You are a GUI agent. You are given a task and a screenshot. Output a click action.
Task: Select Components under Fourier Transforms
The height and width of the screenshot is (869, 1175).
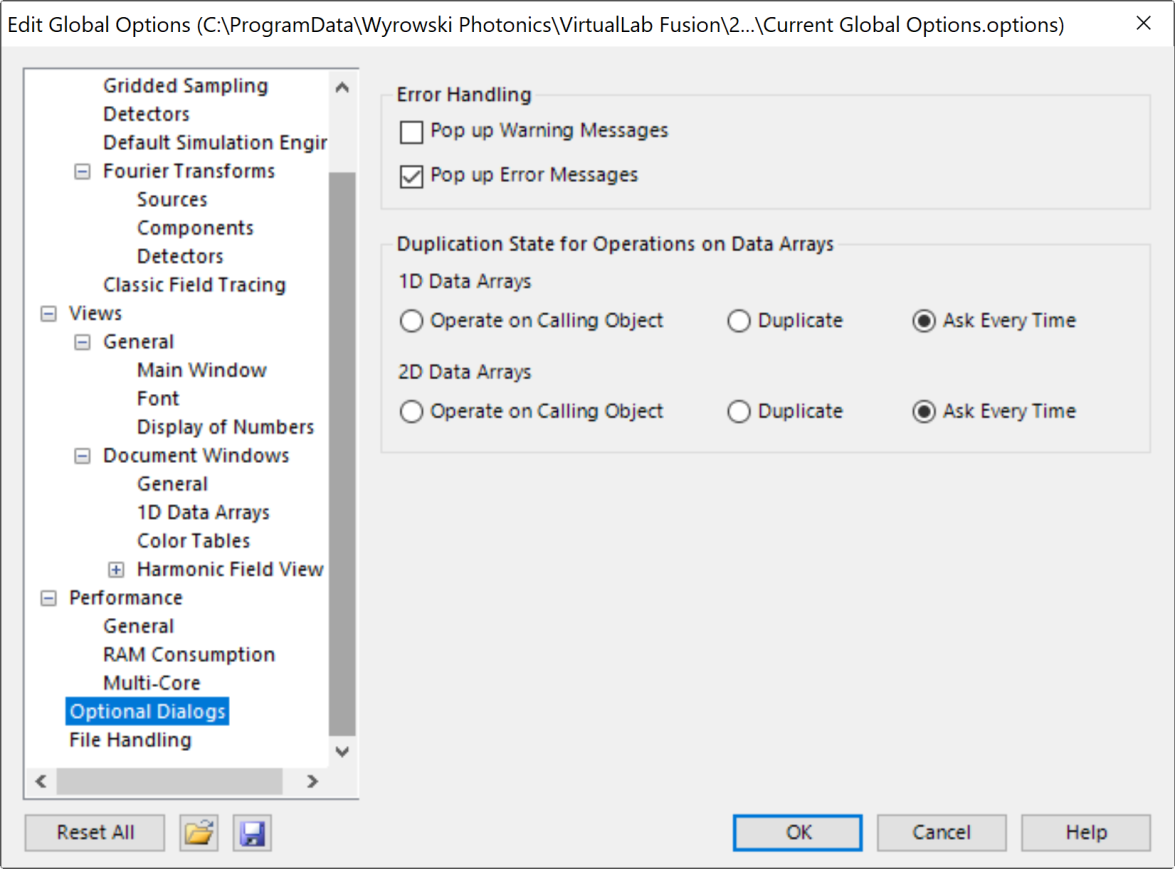tap(195, 228)
